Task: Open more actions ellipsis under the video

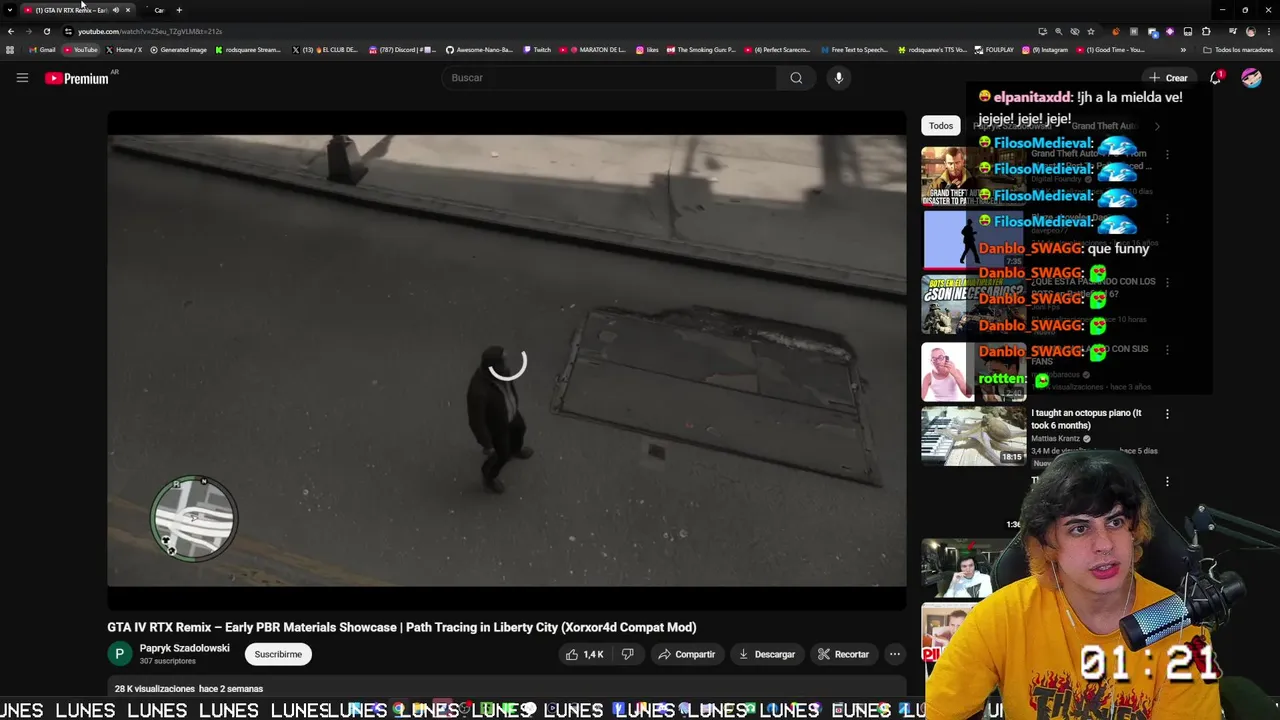Action: 895,654
